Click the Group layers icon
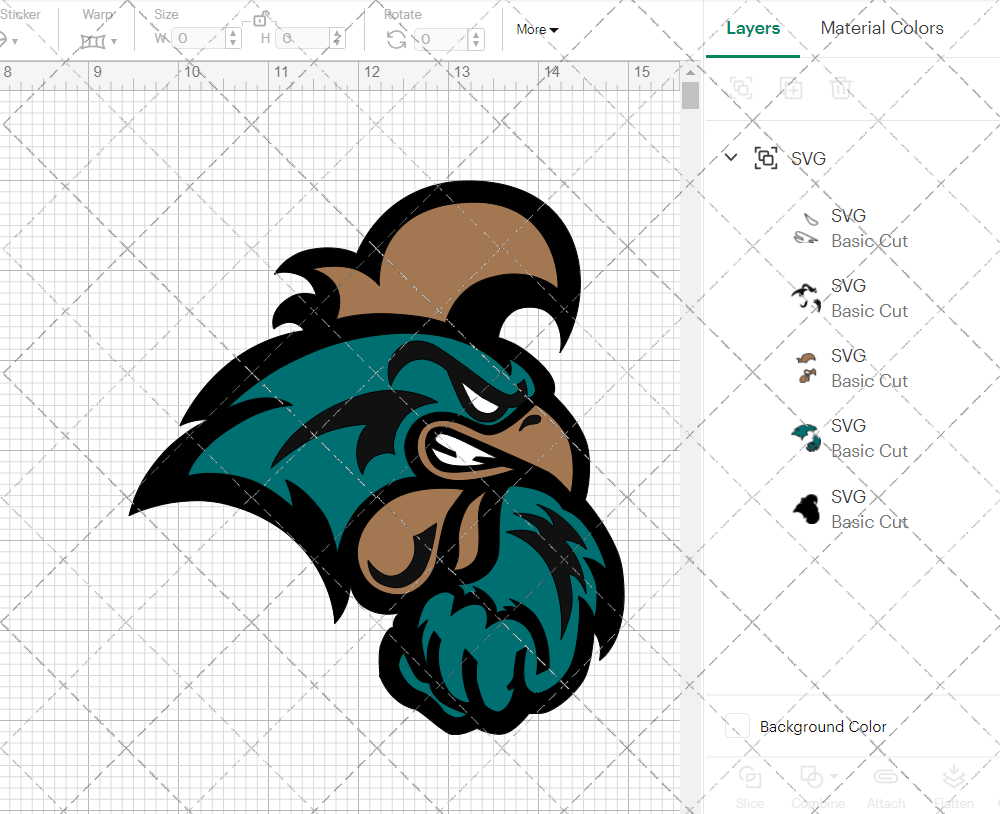 [x=741, y=88]
